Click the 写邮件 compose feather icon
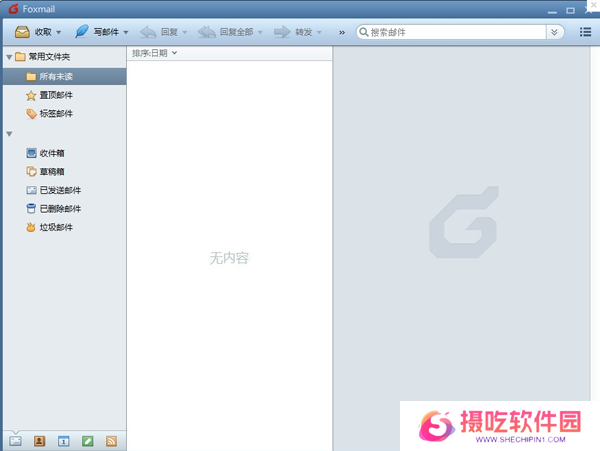The height and width of the screenshot is (451, 600). 82,32
